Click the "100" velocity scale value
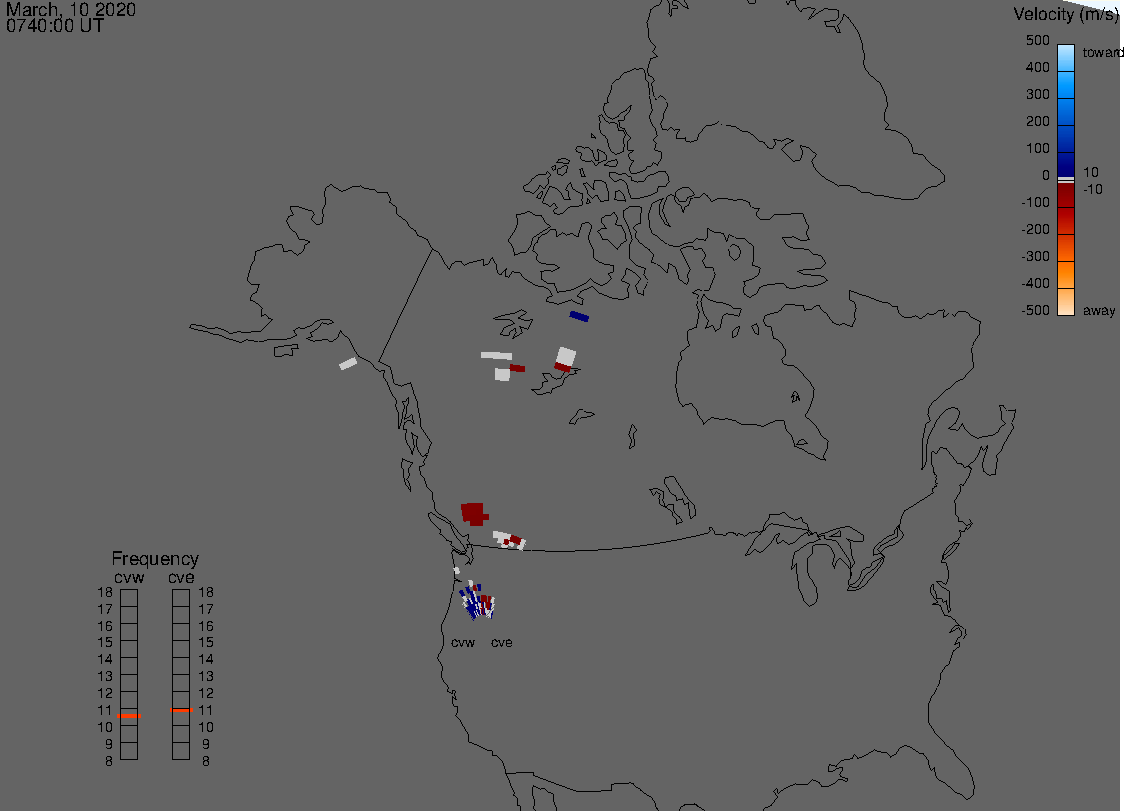Screen dimensions: 1124x811 point(1037,148)
